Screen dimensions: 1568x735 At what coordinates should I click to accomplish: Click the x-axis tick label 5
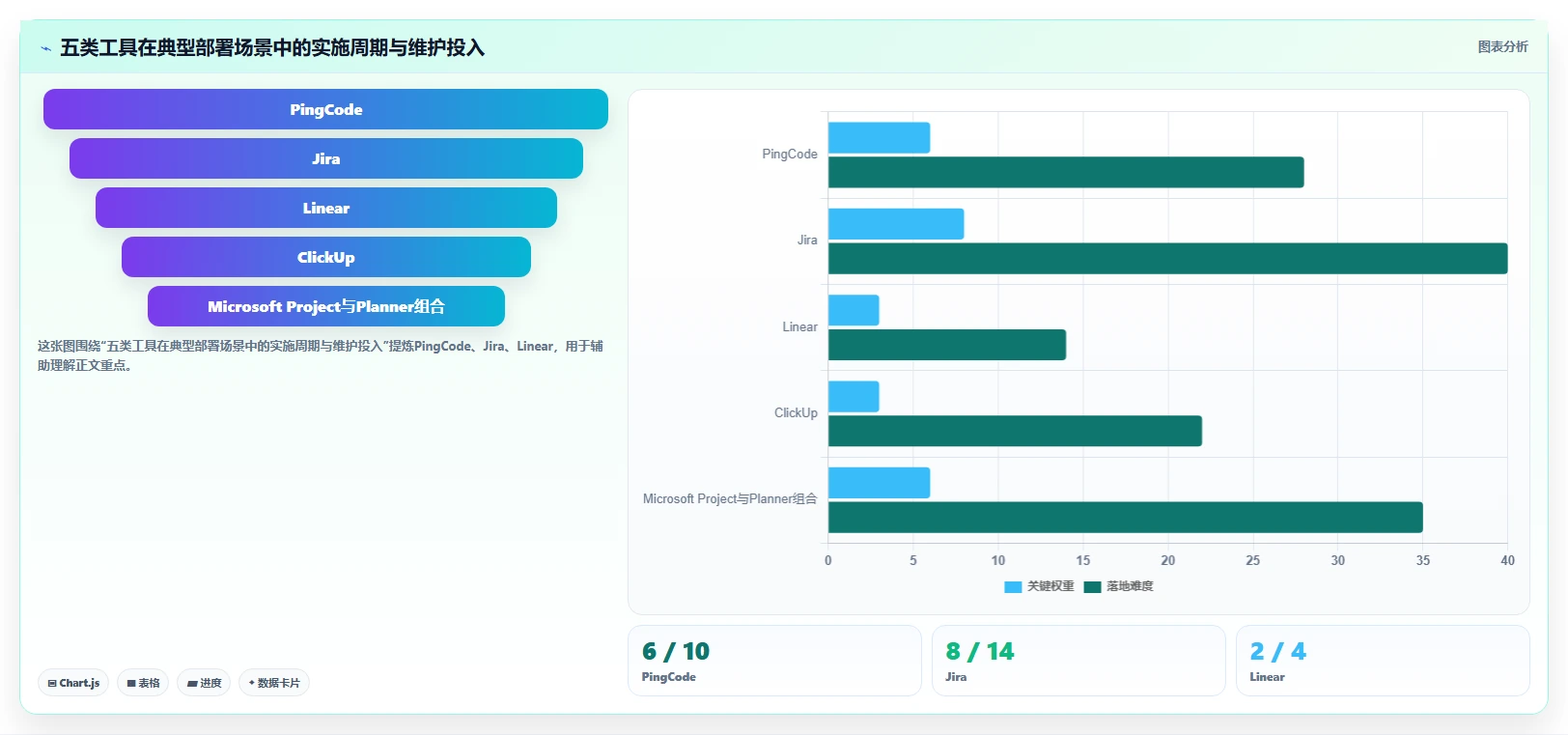click(x=913, y=560)
